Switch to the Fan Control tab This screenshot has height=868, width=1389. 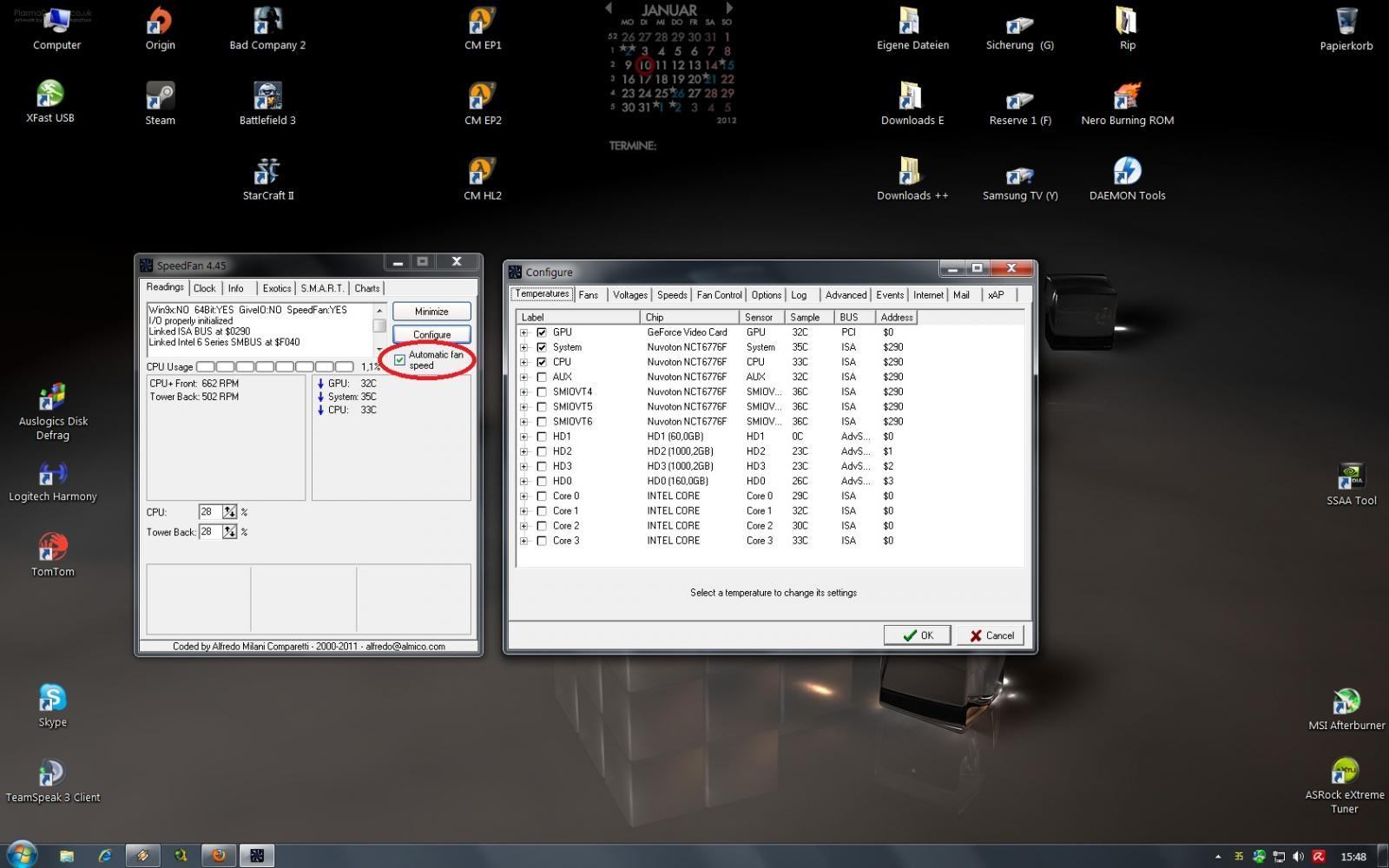tap(719, 295)
